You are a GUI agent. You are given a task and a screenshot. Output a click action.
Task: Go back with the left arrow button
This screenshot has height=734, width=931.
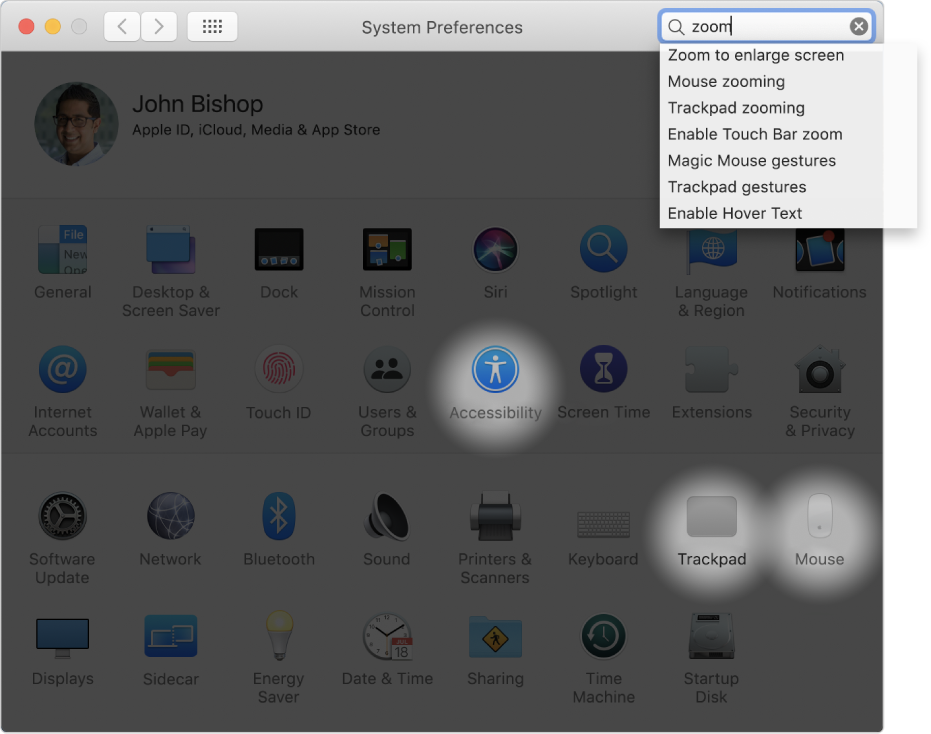[x=122, y=26]
